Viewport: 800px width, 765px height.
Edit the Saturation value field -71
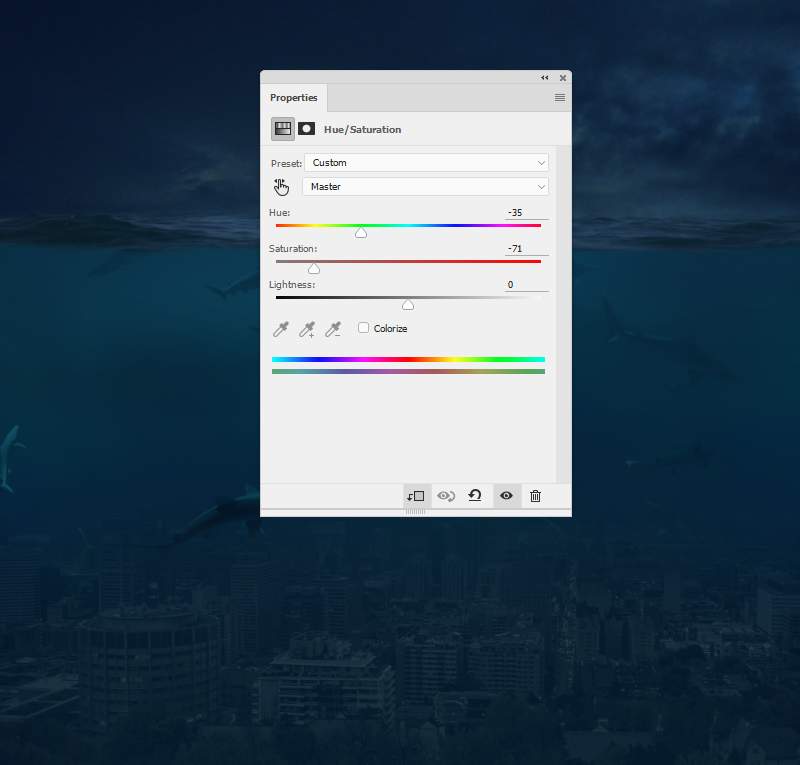pos(527,249)
